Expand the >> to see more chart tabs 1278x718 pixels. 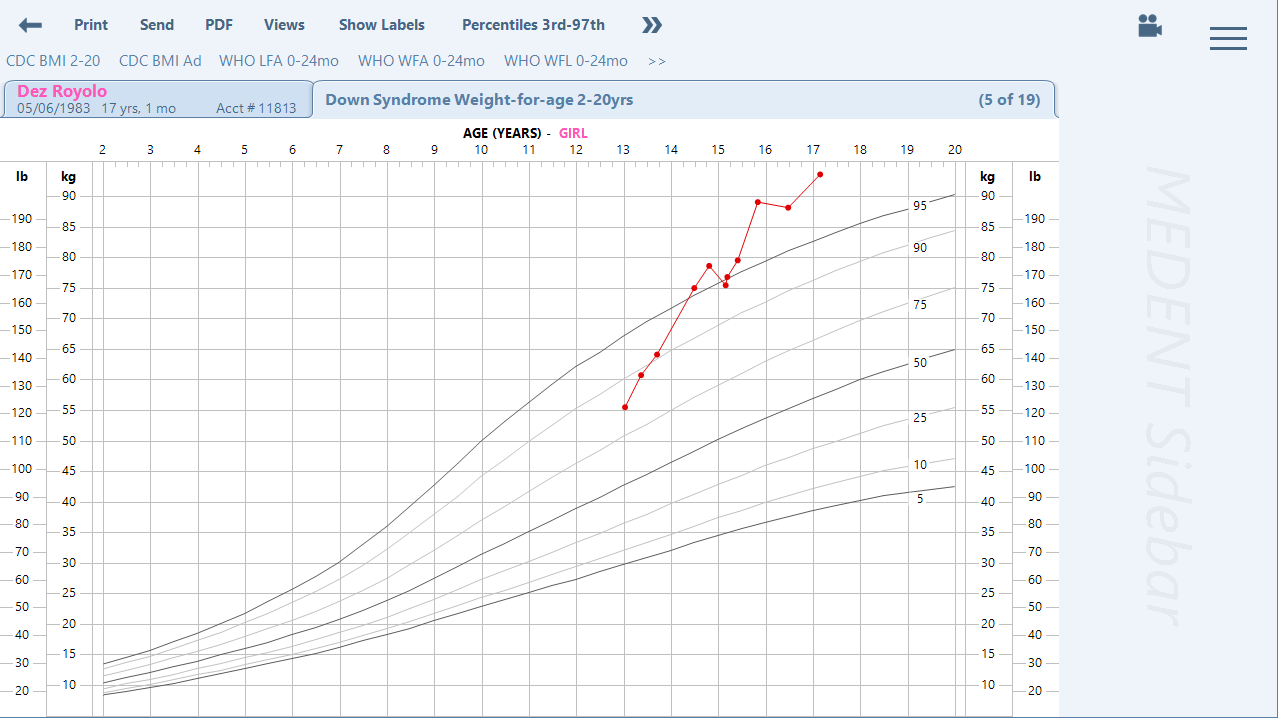pyautogui.click(x=657, y=61)
